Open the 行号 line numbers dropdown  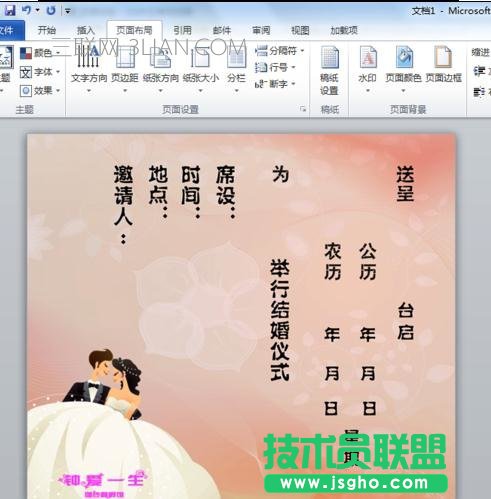[275, 68]
